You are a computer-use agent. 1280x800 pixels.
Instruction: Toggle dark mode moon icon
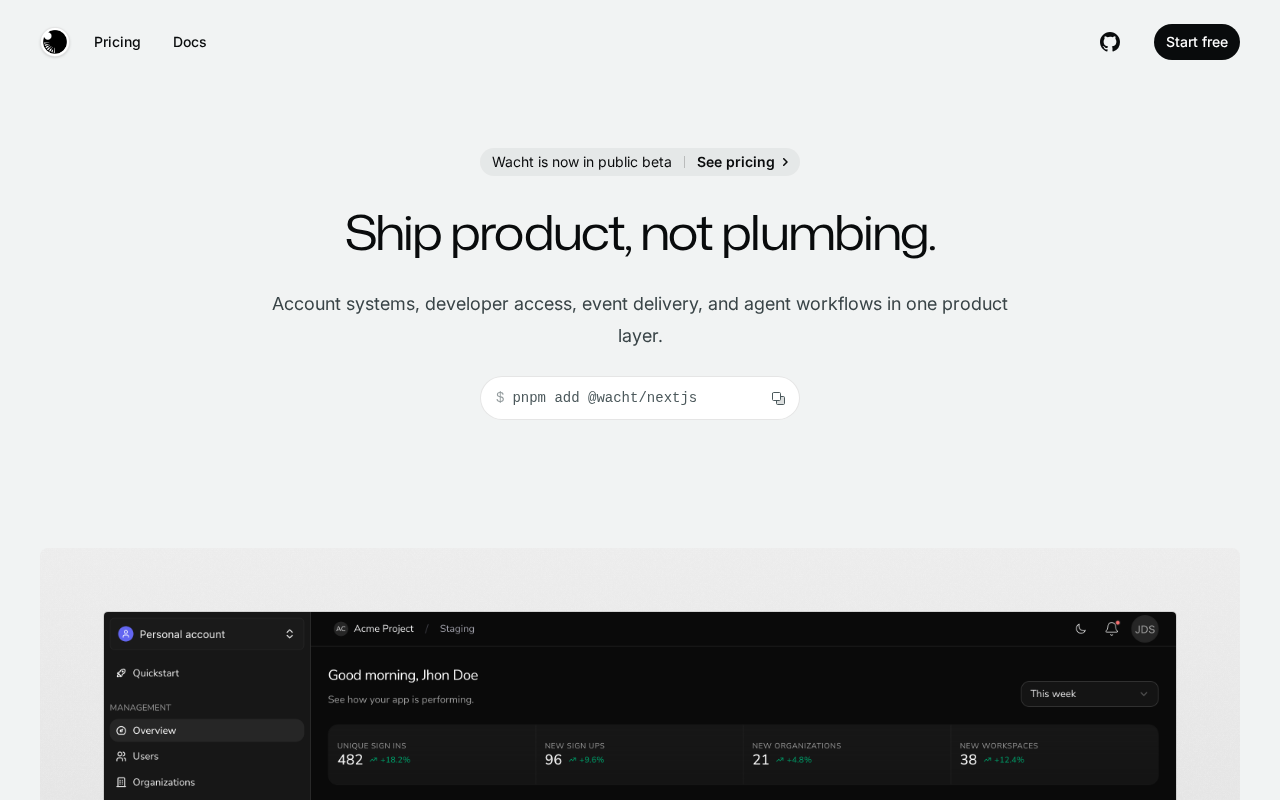(x=1081, y=629)
